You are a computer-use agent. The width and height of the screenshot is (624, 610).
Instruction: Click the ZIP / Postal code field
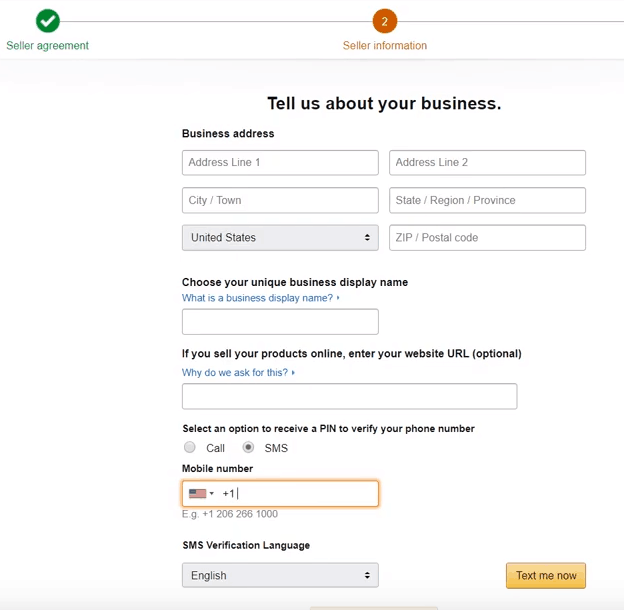(487, 238)
